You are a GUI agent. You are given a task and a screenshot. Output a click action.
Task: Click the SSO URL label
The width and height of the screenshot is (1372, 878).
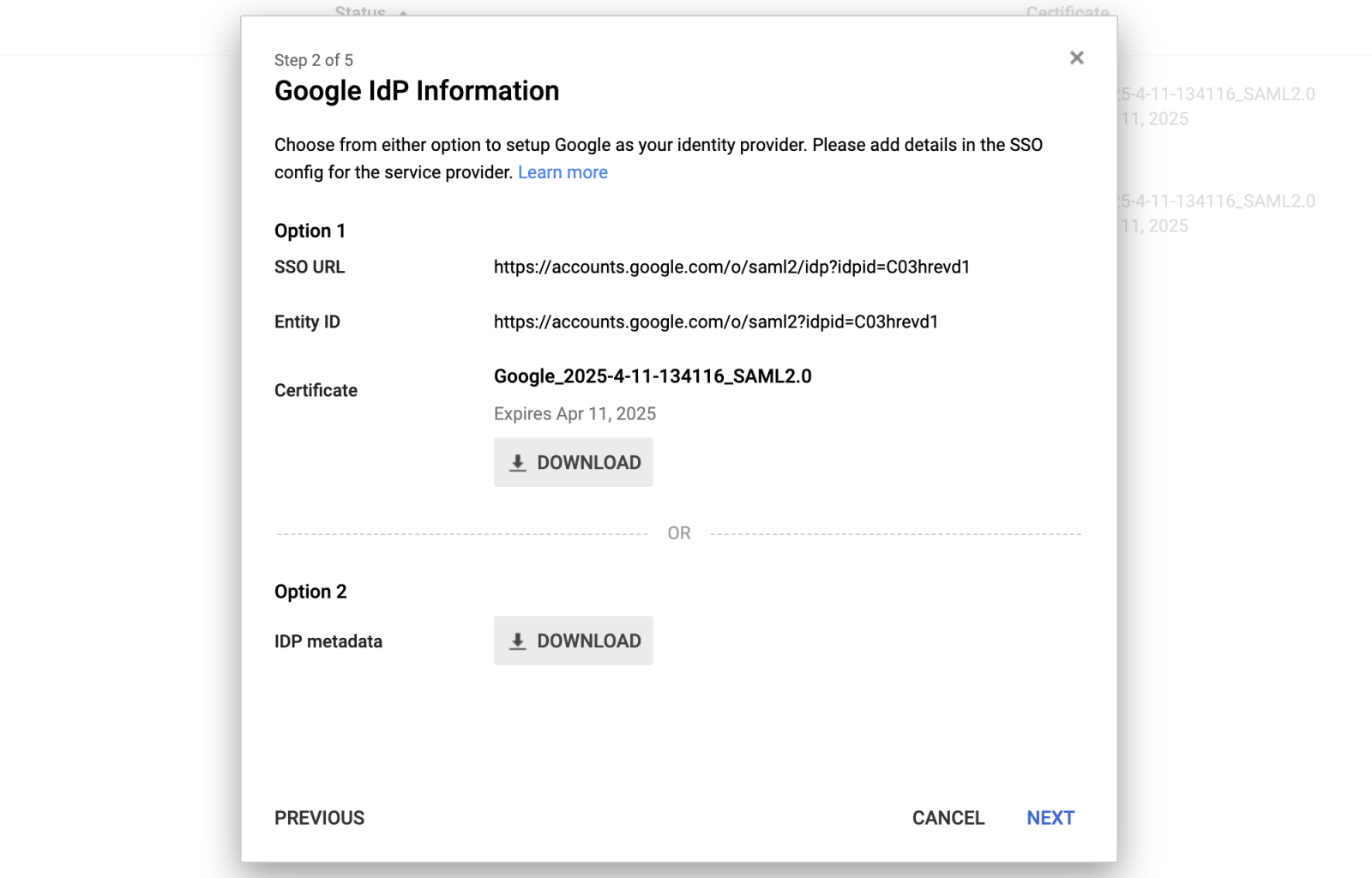[x=310, y=267]
